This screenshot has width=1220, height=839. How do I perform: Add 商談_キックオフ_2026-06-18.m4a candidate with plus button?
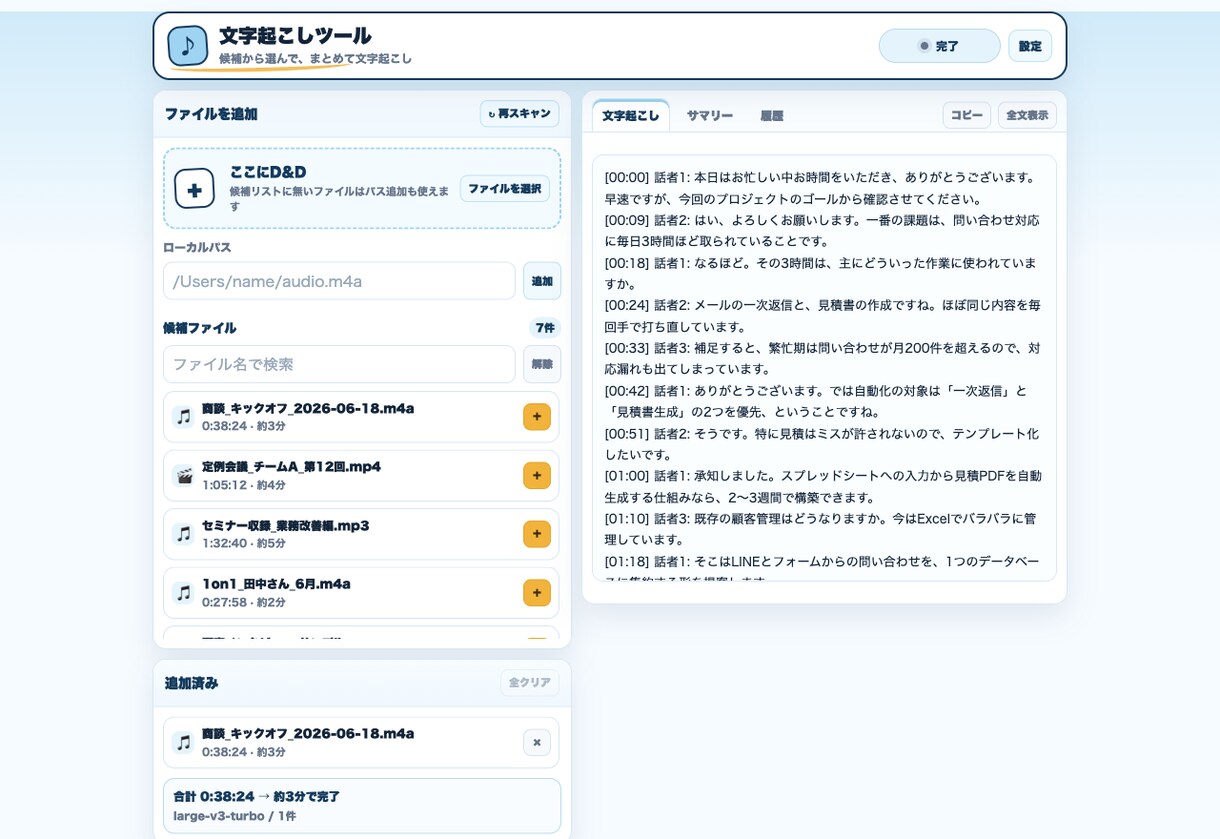click(x=537, y=417)
